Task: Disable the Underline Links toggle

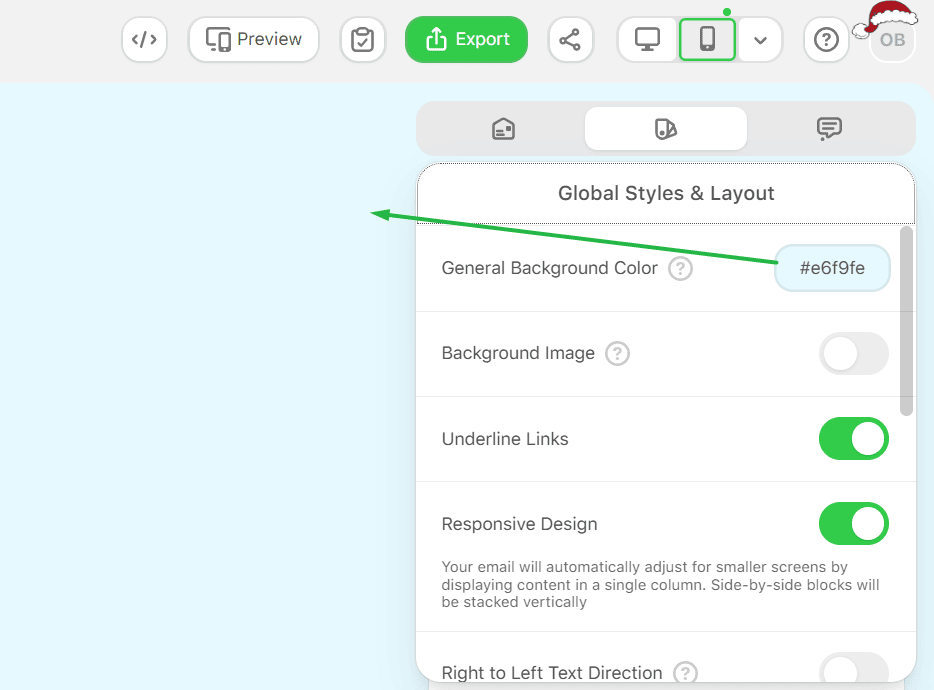Action: tap(854, 438)
